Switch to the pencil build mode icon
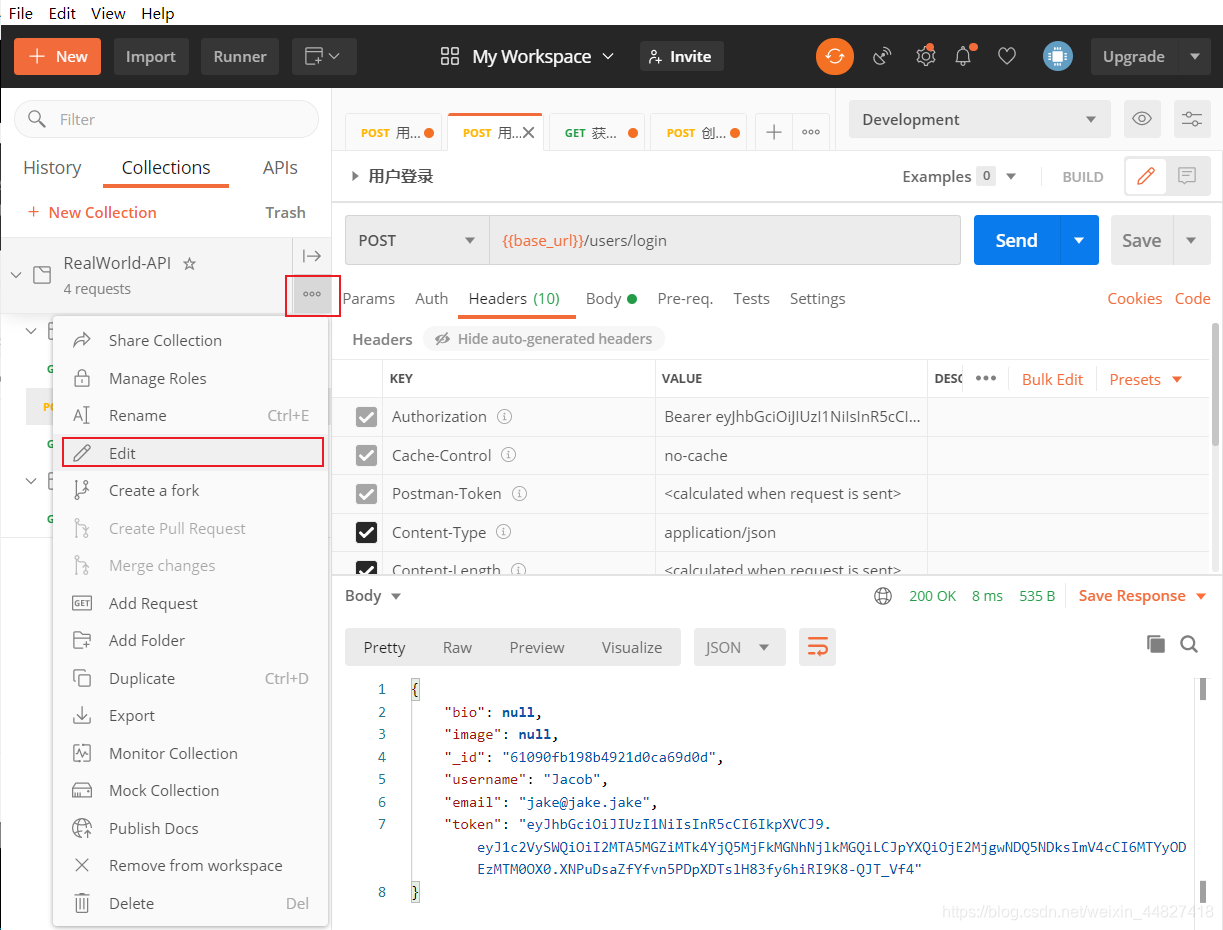This screenshot has height=930, width=1223. coord(1146,176)
